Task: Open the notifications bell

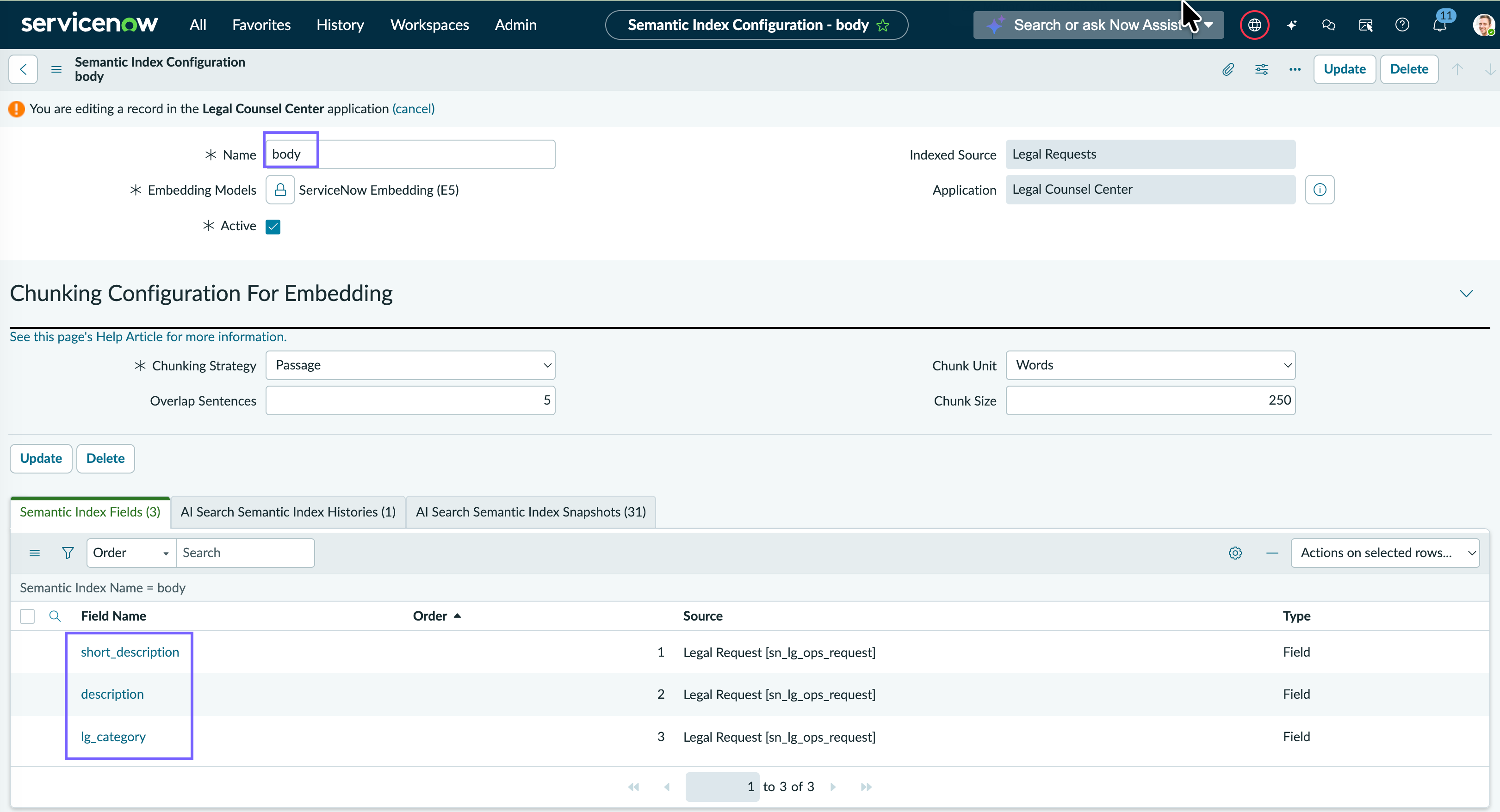Action: tap(1439, 25)
